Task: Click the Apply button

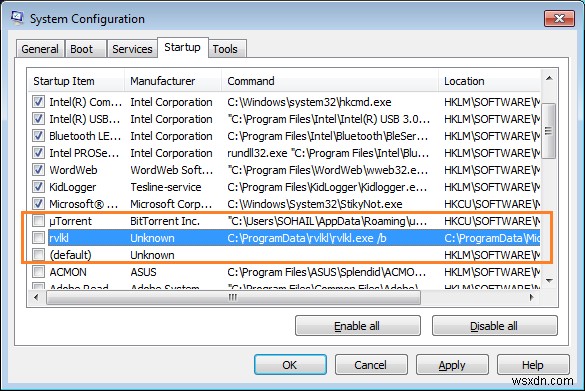Action: (452, 365)
